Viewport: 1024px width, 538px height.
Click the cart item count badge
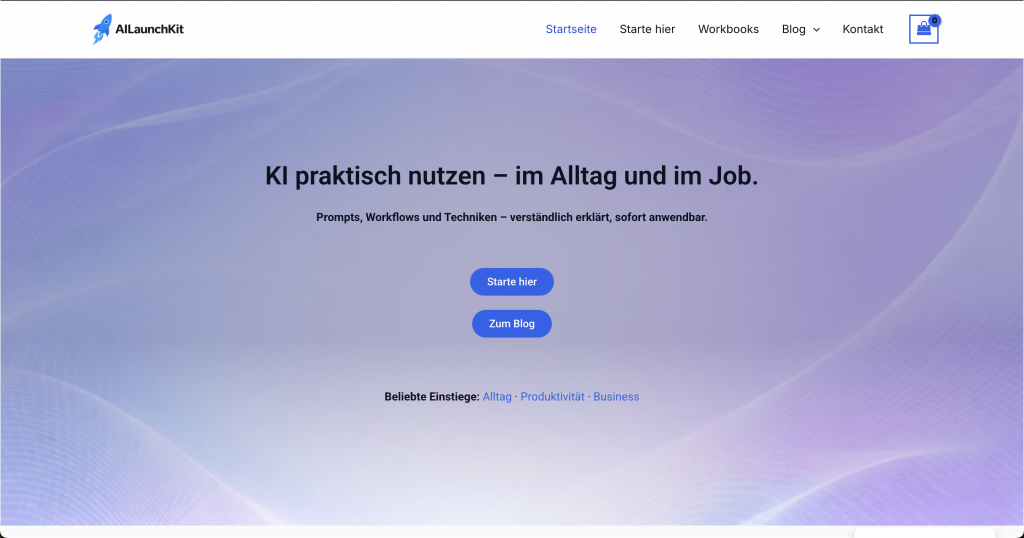935,20
